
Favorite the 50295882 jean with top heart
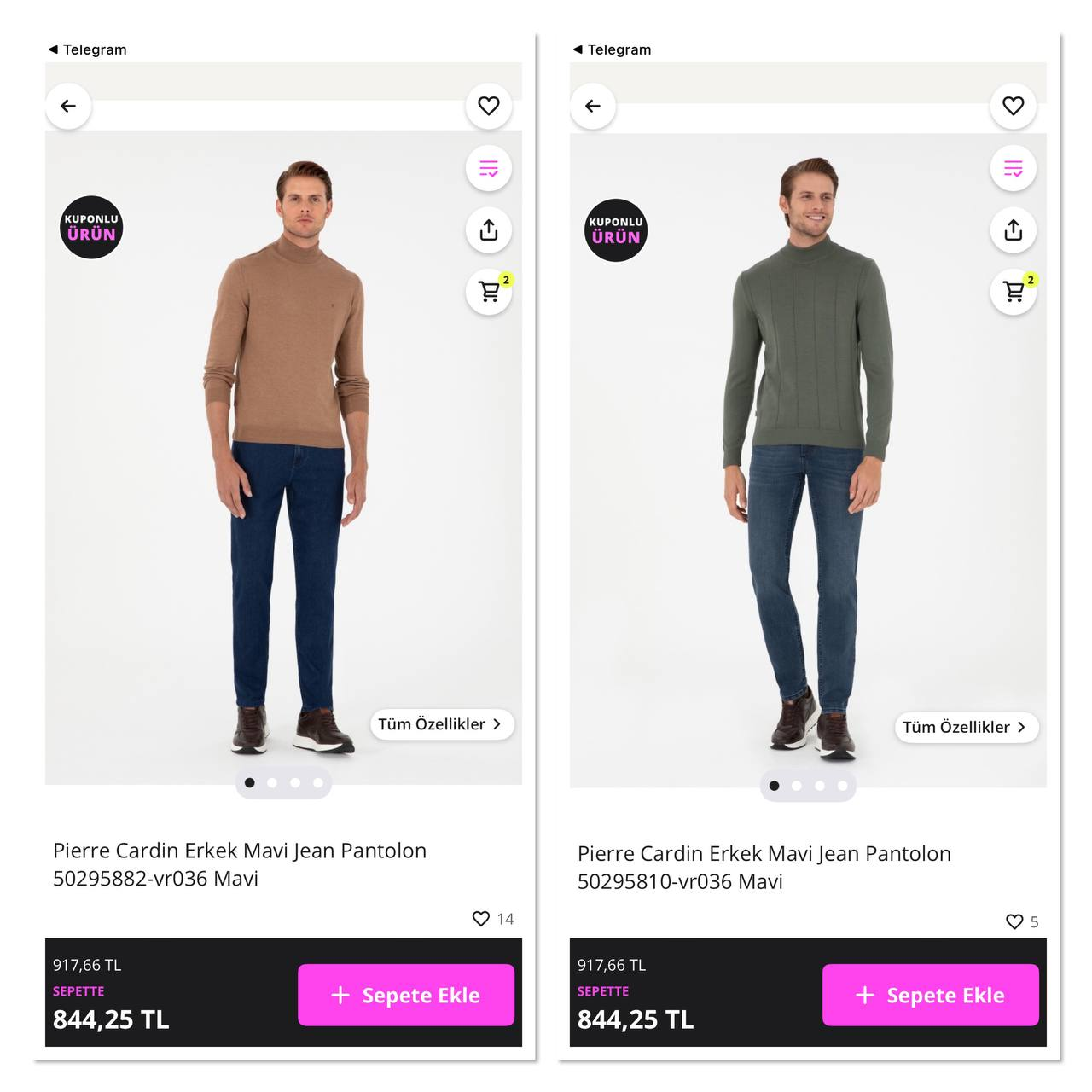click(488, 106)
